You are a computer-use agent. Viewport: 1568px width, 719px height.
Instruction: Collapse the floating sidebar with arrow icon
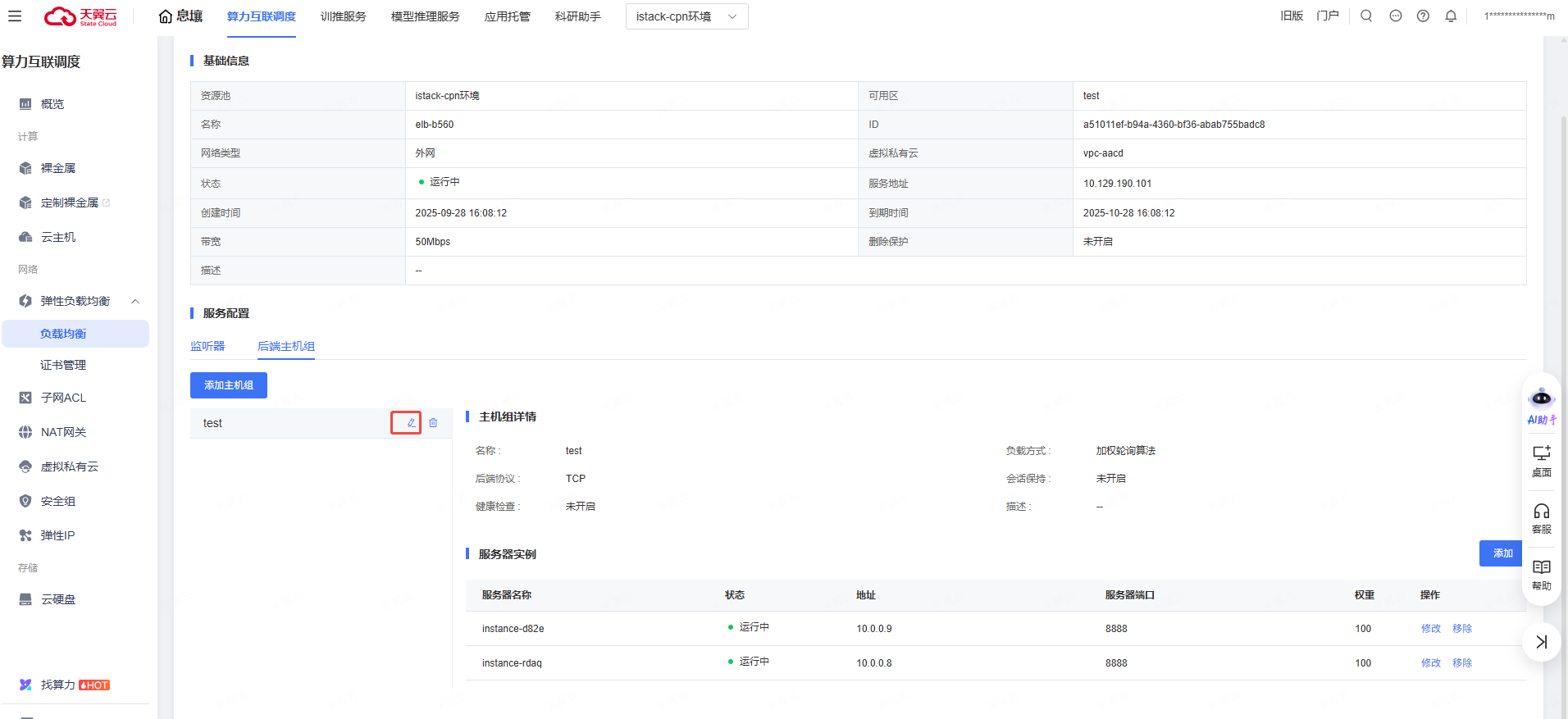1542,642
